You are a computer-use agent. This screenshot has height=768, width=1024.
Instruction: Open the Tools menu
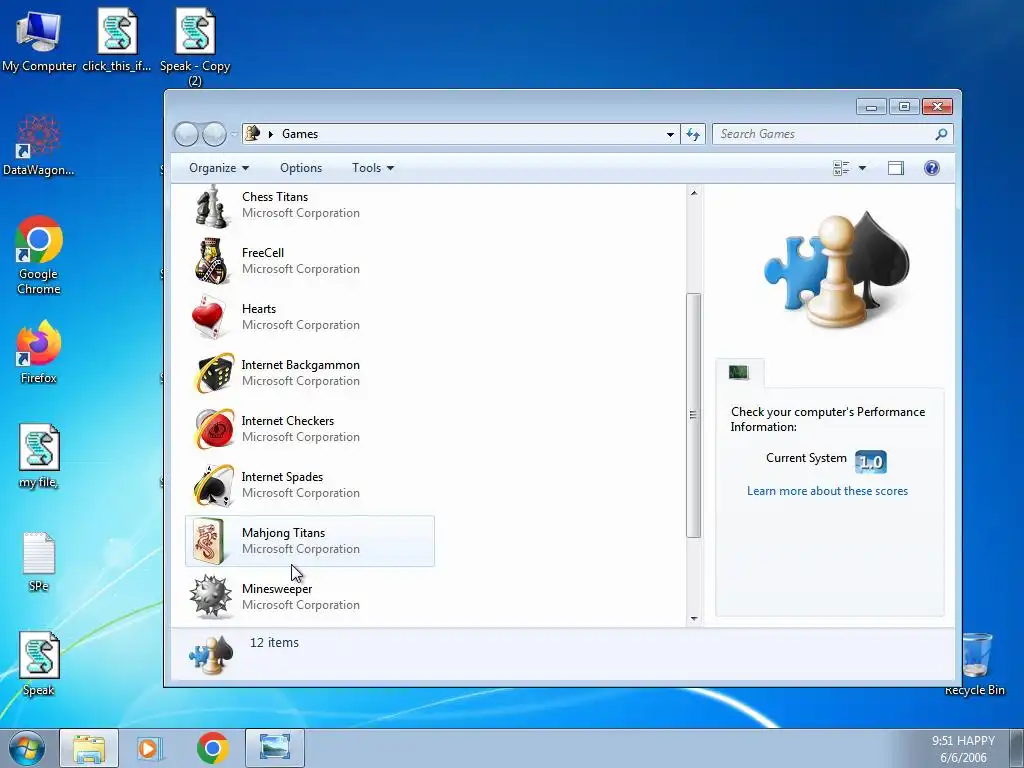tap(373, 168)
